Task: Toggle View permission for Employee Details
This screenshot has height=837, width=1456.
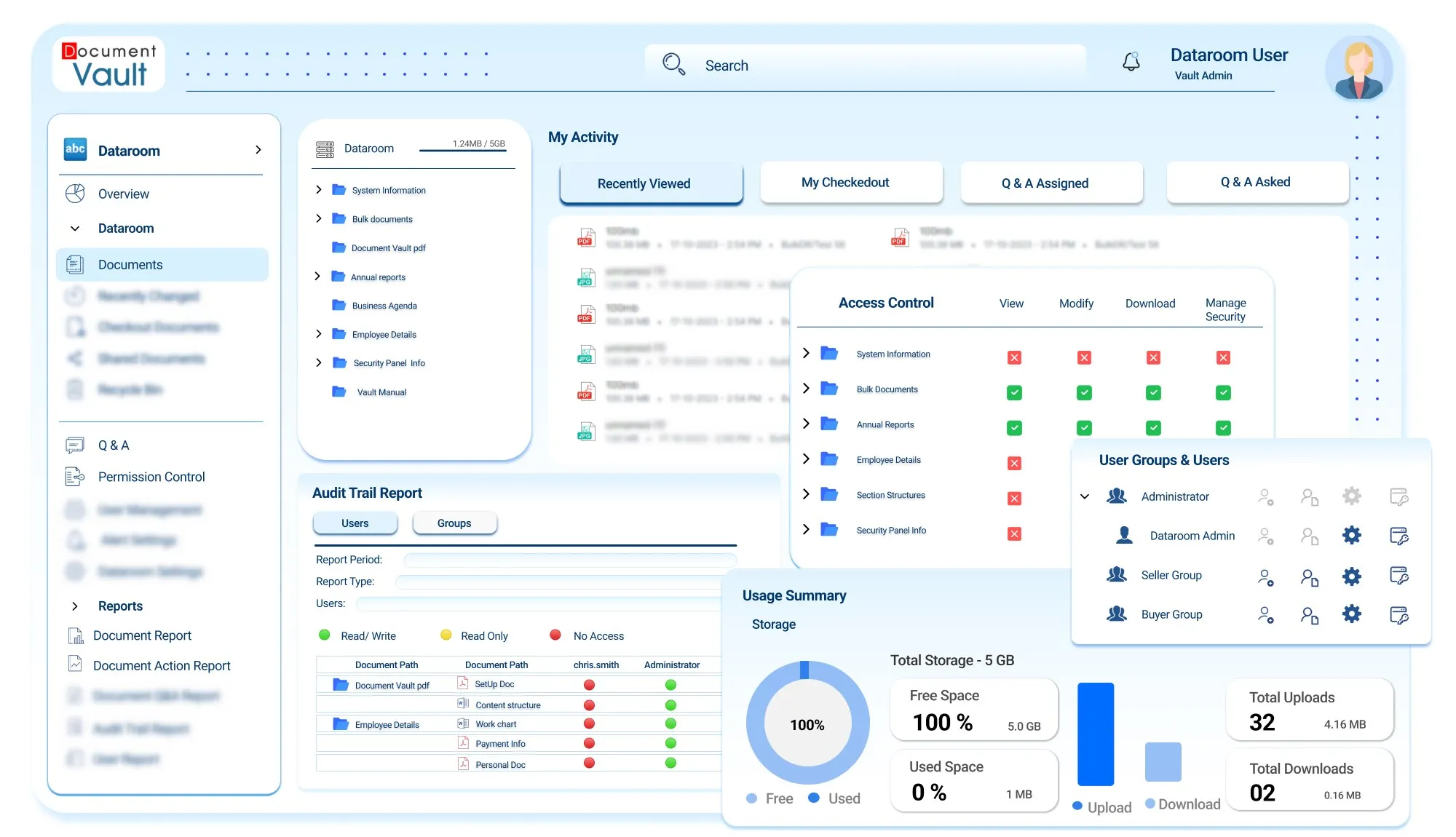Action: tap(1014, 463)
